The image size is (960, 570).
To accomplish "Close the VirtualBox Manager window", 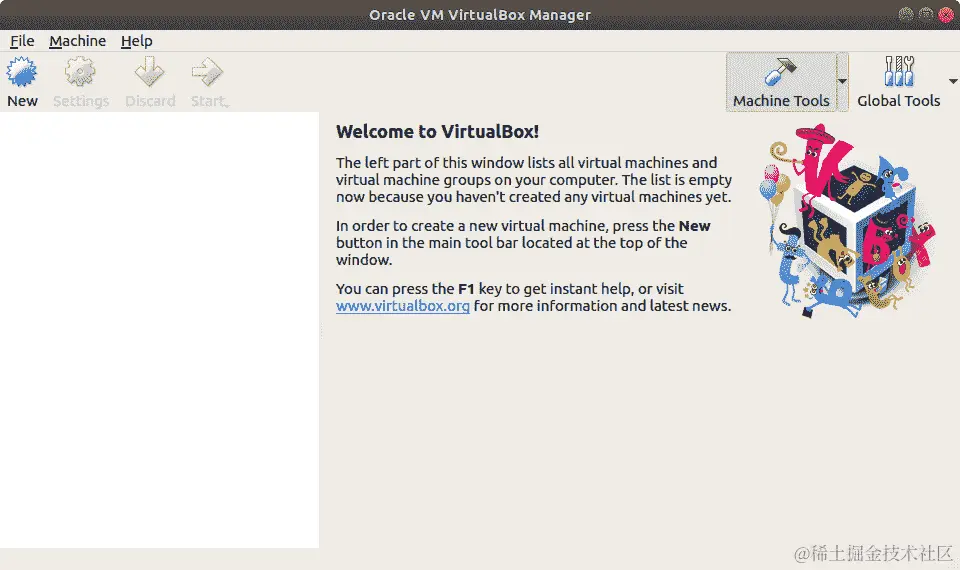I will [946, 14].
